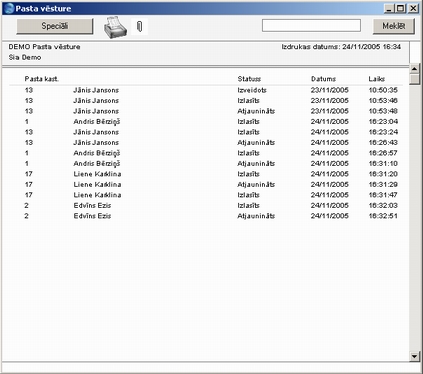Open the Speciāli button
423x374 pixels.
(55, 26)
